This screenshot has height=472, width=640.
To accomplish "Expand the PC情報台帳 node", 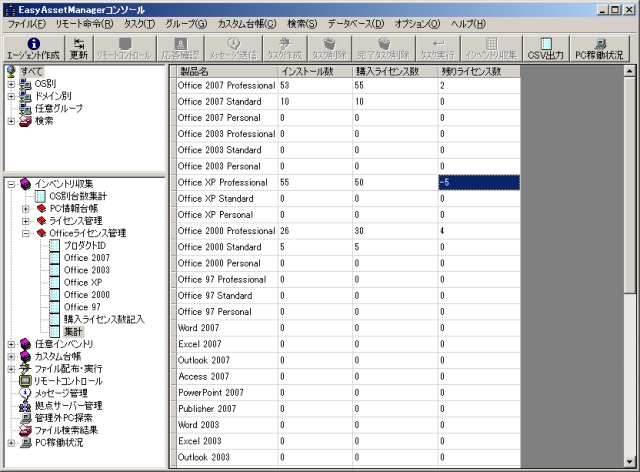I will tap(26, 209).
